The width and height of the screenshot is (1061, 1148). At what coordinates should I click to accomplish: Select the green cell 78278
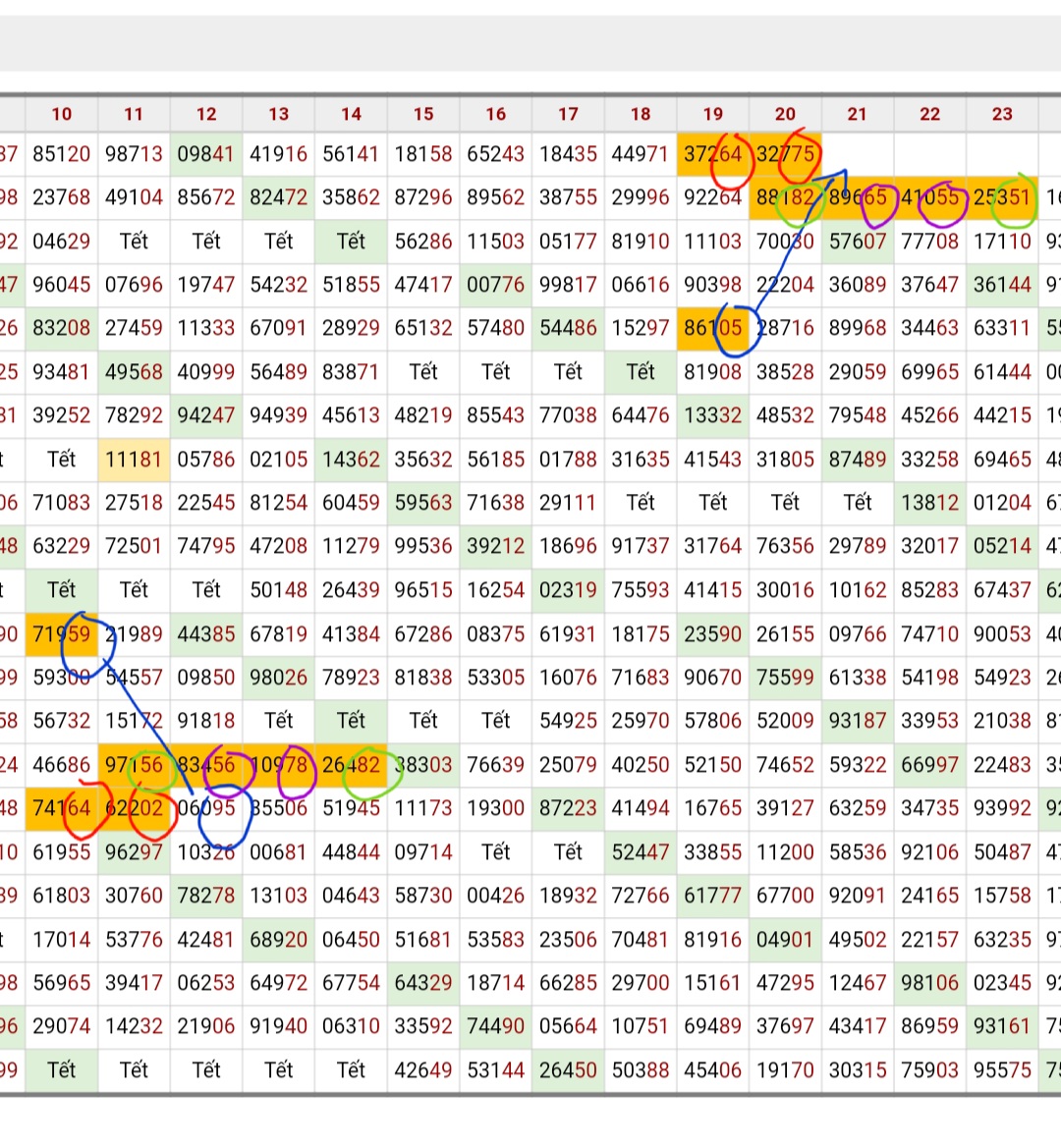(x=206, y=896)
